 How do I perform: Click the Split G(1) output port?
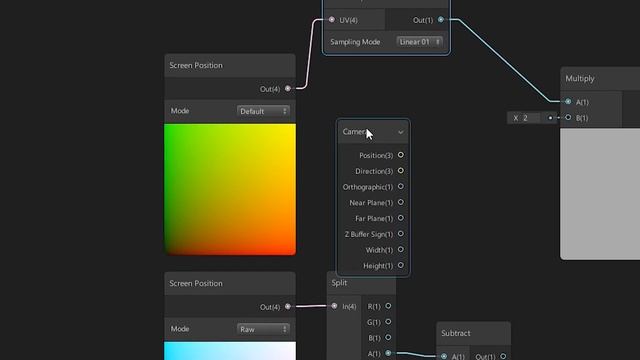[388, 322]
